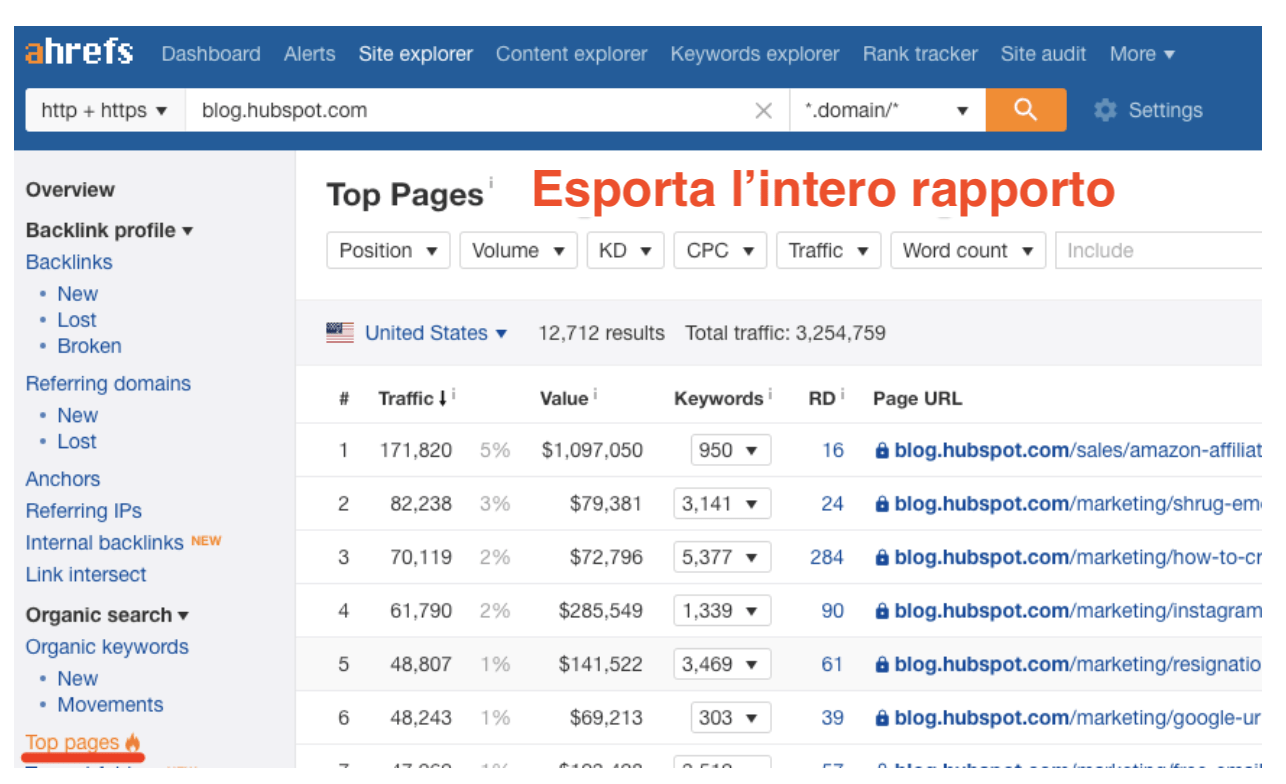
Task: Click the United States flag icon
Action: click(x=340, y=333)
